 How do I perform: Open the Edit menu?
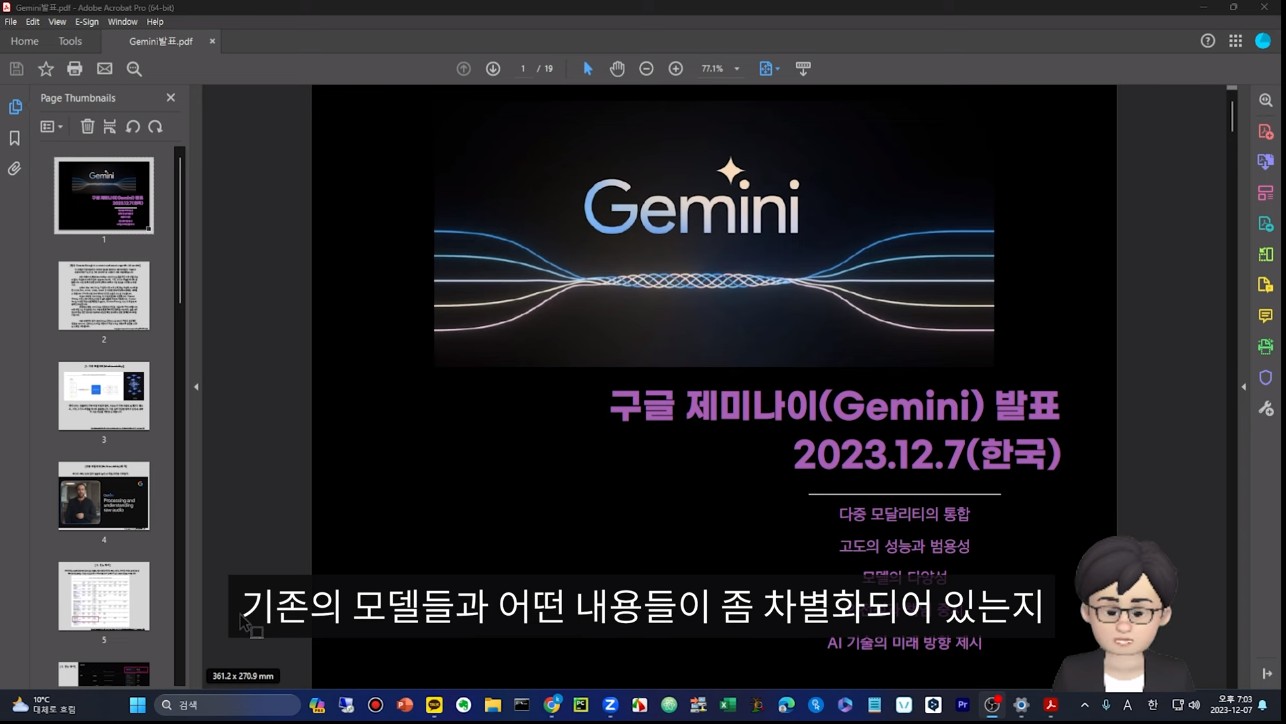pos(33,22)
